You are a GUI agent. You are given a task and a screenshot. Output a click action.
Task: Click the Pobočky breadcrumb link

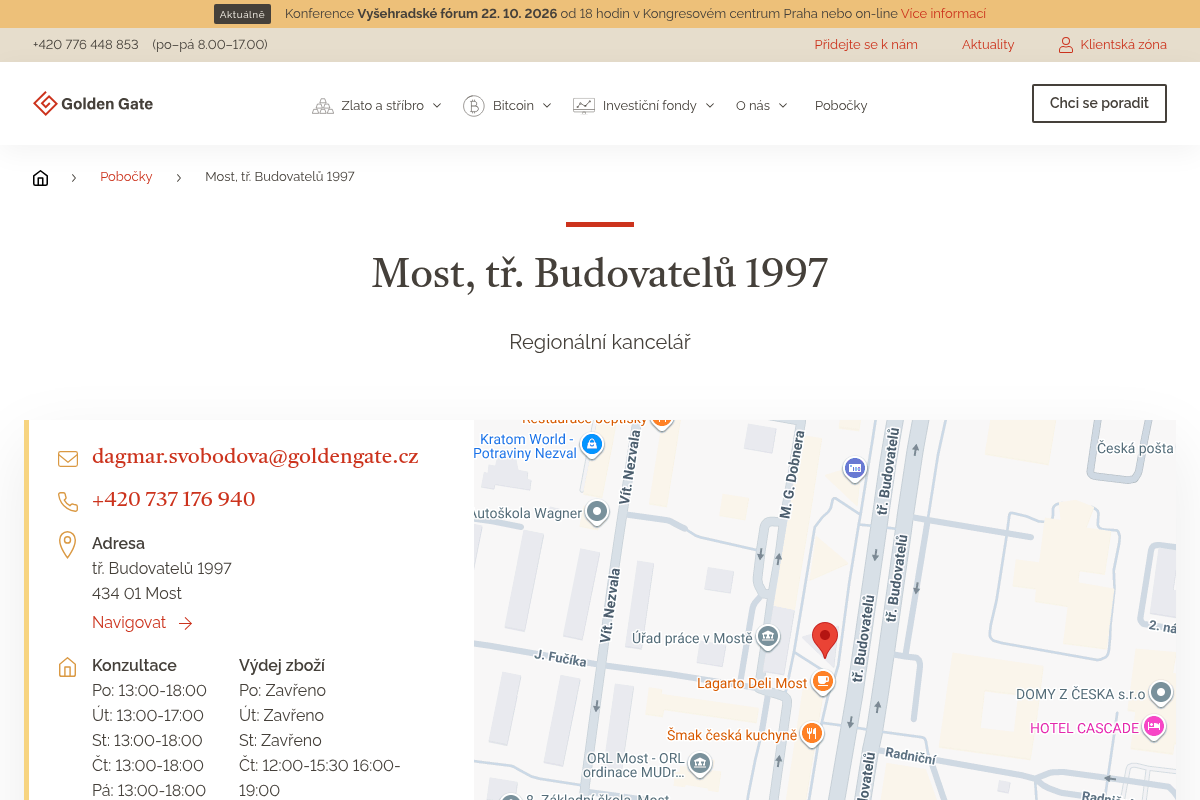[126, 177]
